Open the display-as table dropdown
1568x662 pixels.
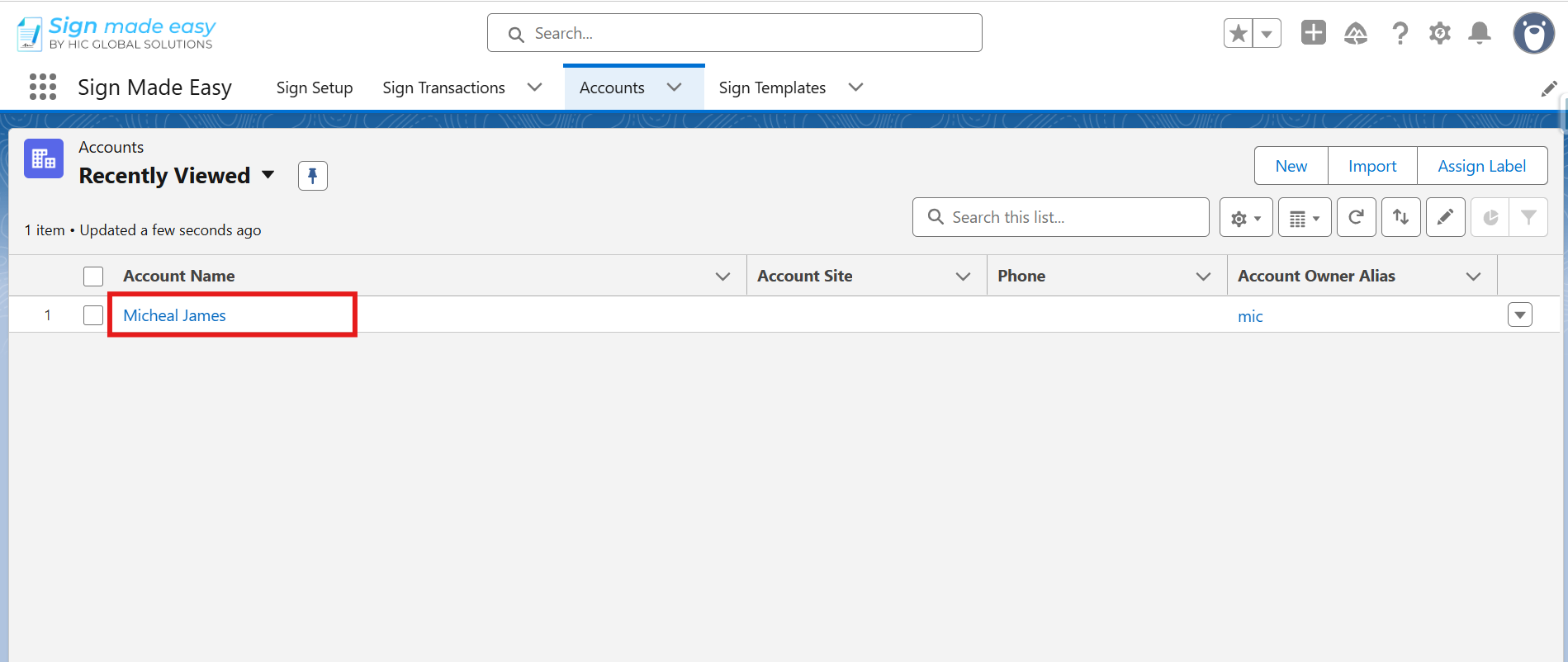(1305, 218)
